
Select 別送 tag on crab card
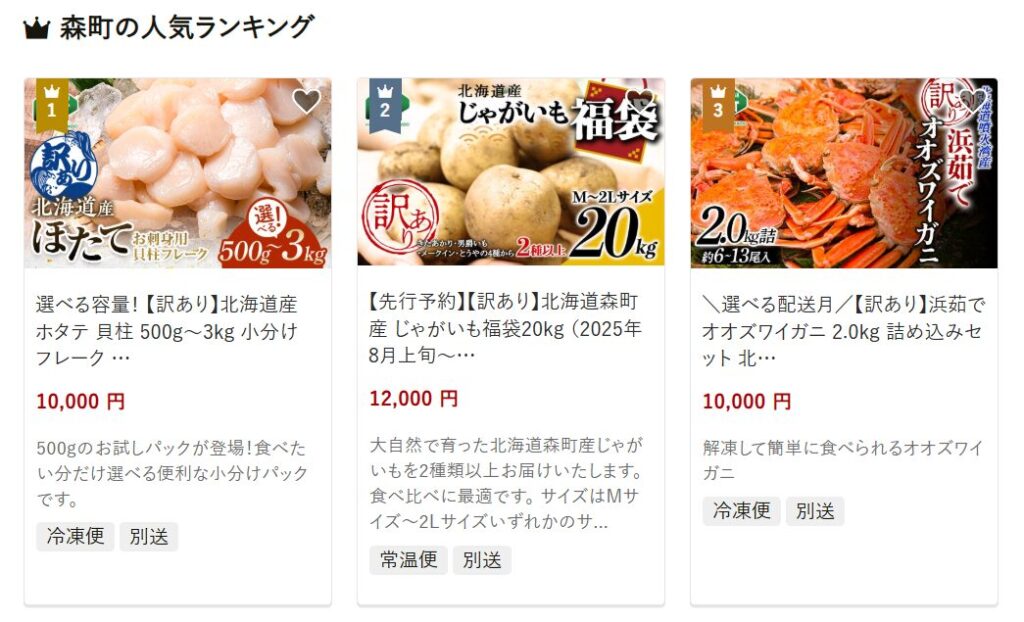tap(815, 511)
